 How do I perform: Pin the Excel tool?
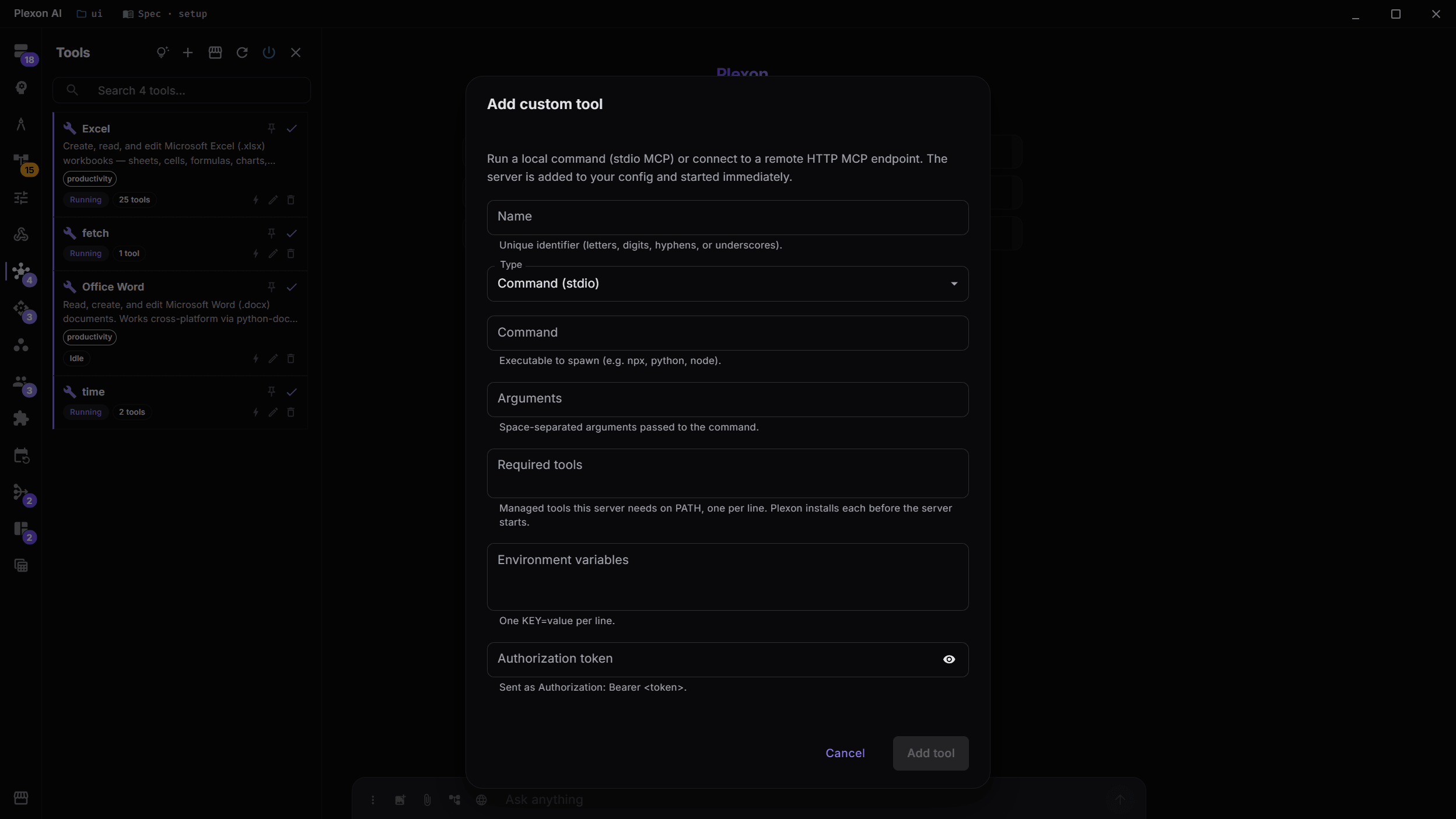pos(271,128)
